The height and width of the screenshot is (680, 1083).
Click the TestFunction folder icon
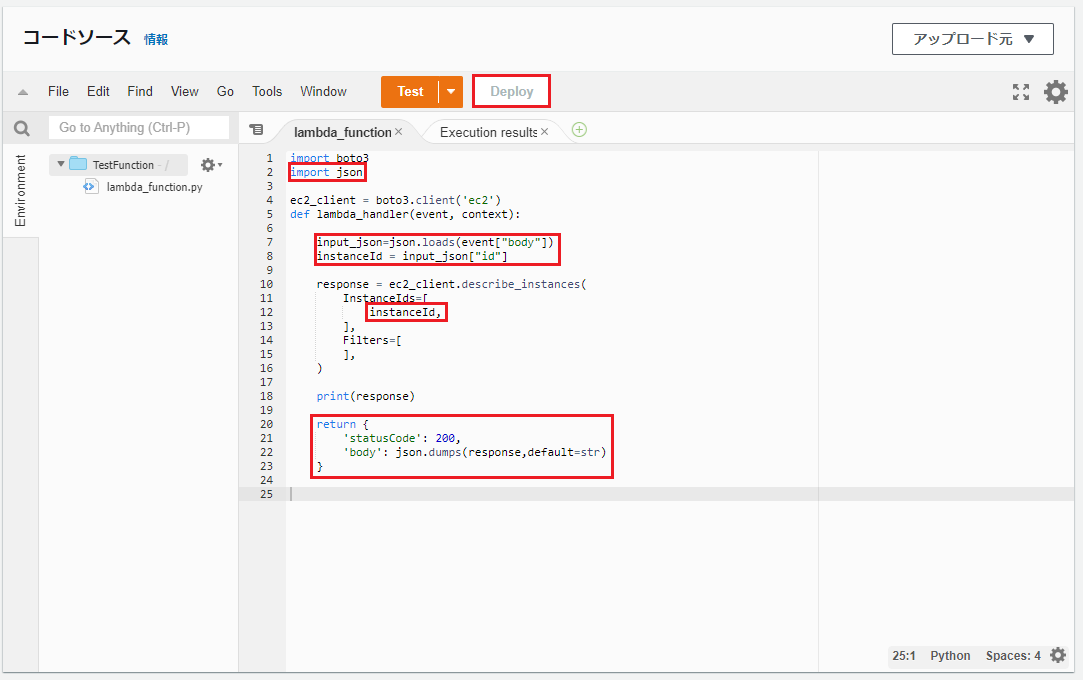tap(78, 164)
